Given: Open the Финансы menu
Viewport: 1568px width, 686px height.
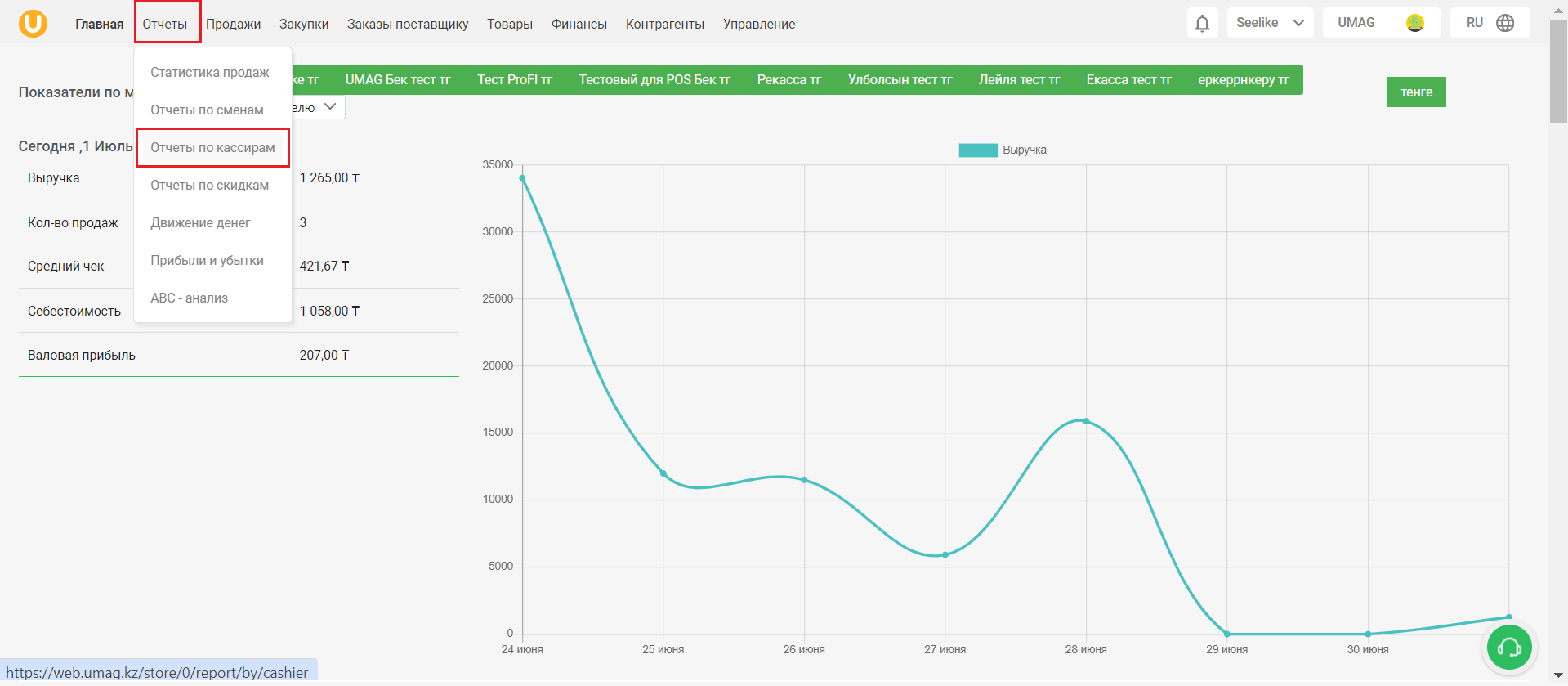Looking at the screenshot, I should click(x=579, y=24).
